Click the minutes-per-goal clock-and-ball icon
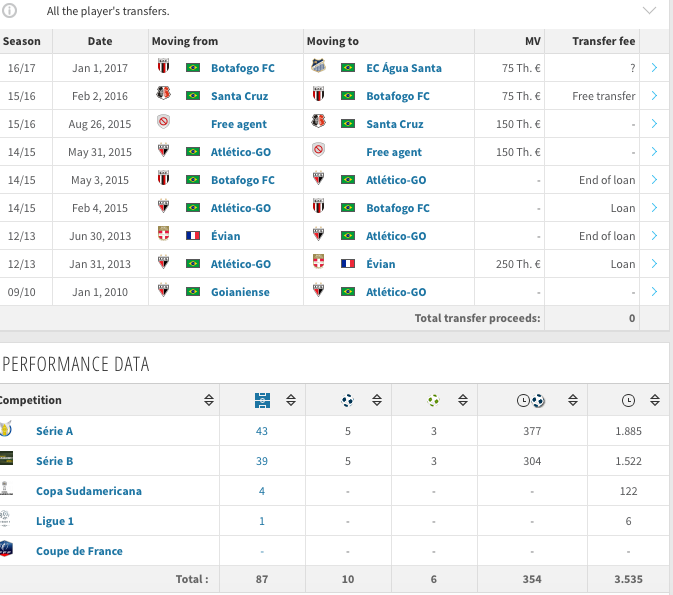 531,401
